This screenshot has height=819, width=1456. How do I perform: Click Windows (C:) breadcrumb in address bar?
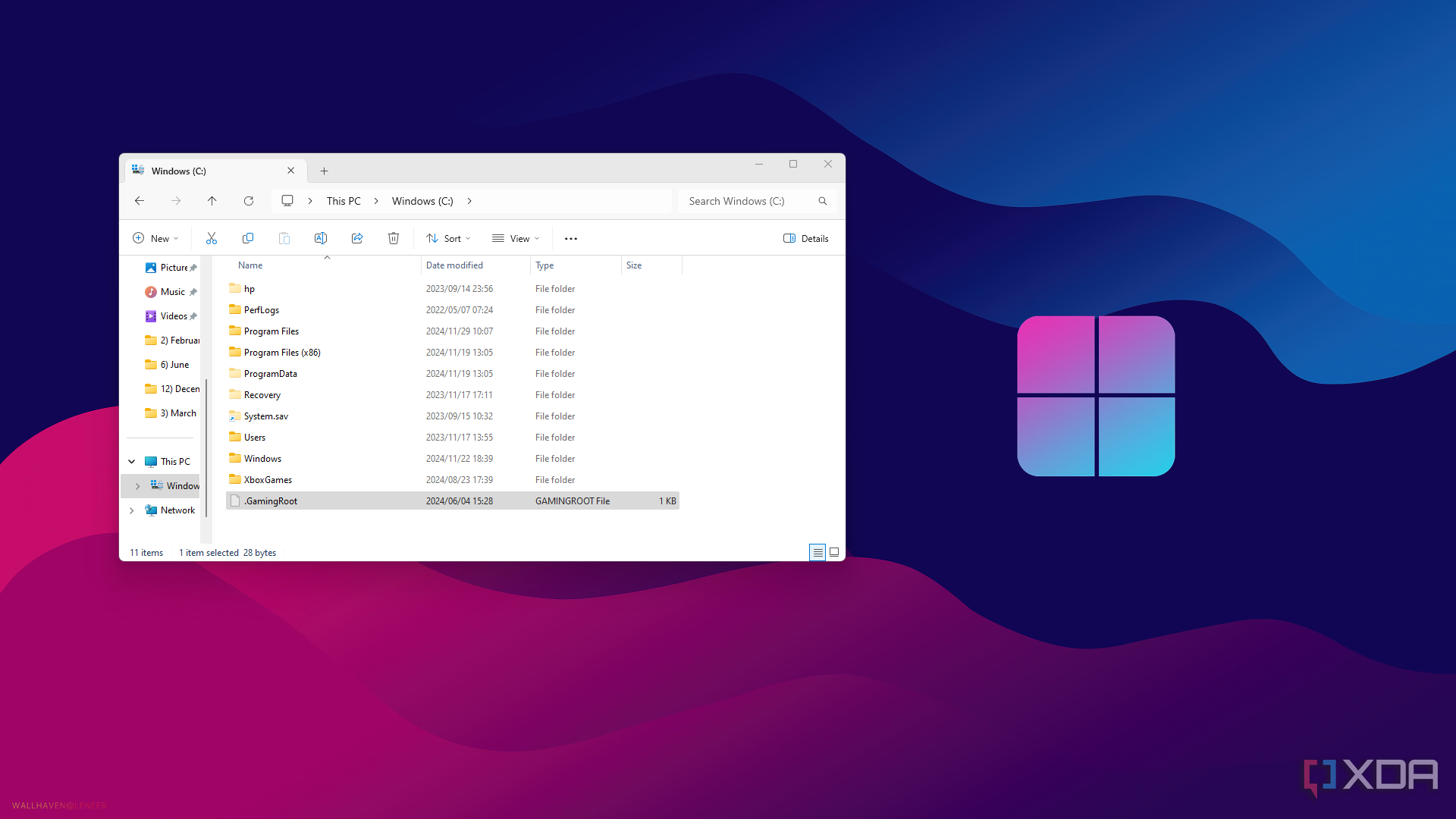coord(422,201)
